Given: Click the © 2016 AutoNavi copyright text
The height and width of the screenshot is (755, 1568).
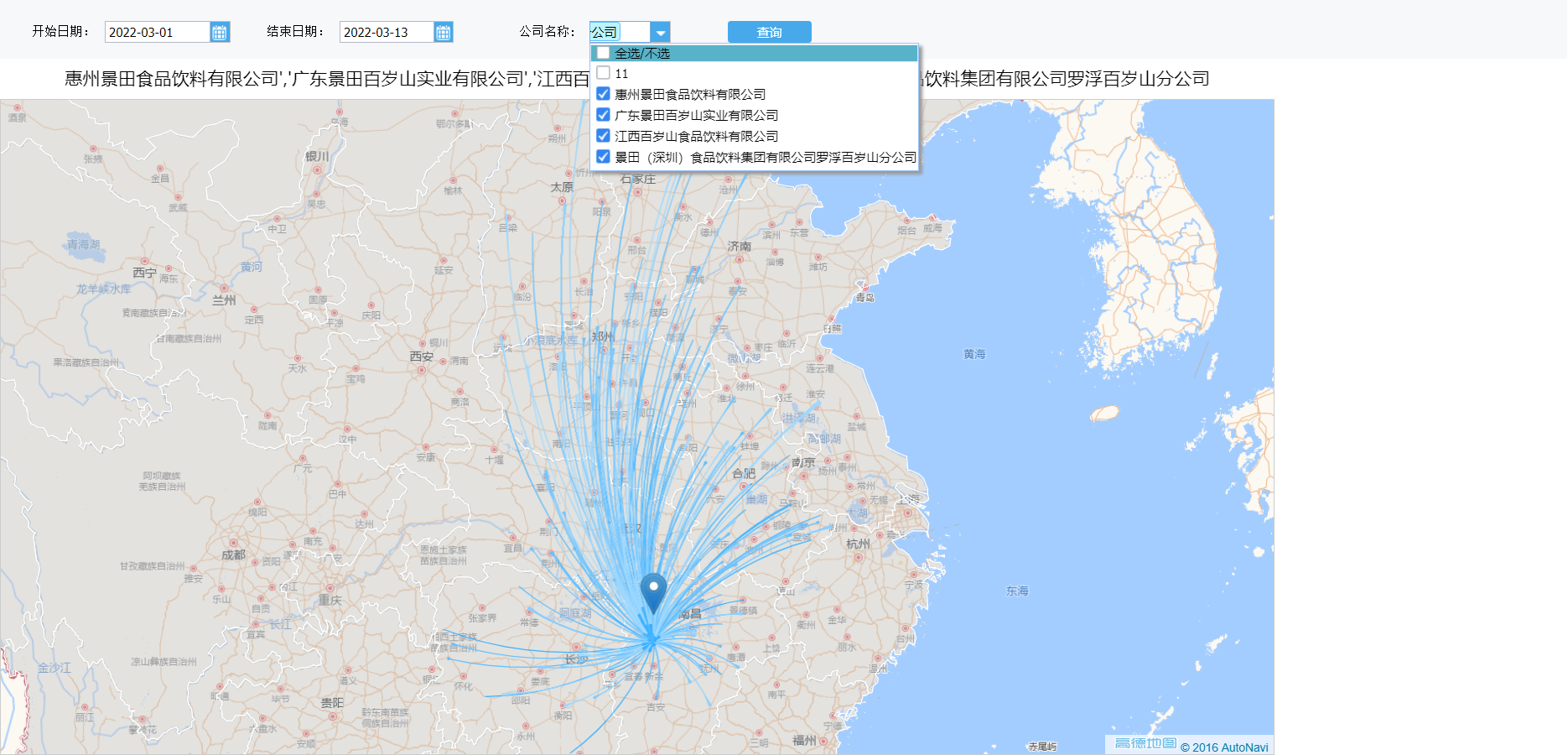Looking at the screenshot, I should point(1224,747).
